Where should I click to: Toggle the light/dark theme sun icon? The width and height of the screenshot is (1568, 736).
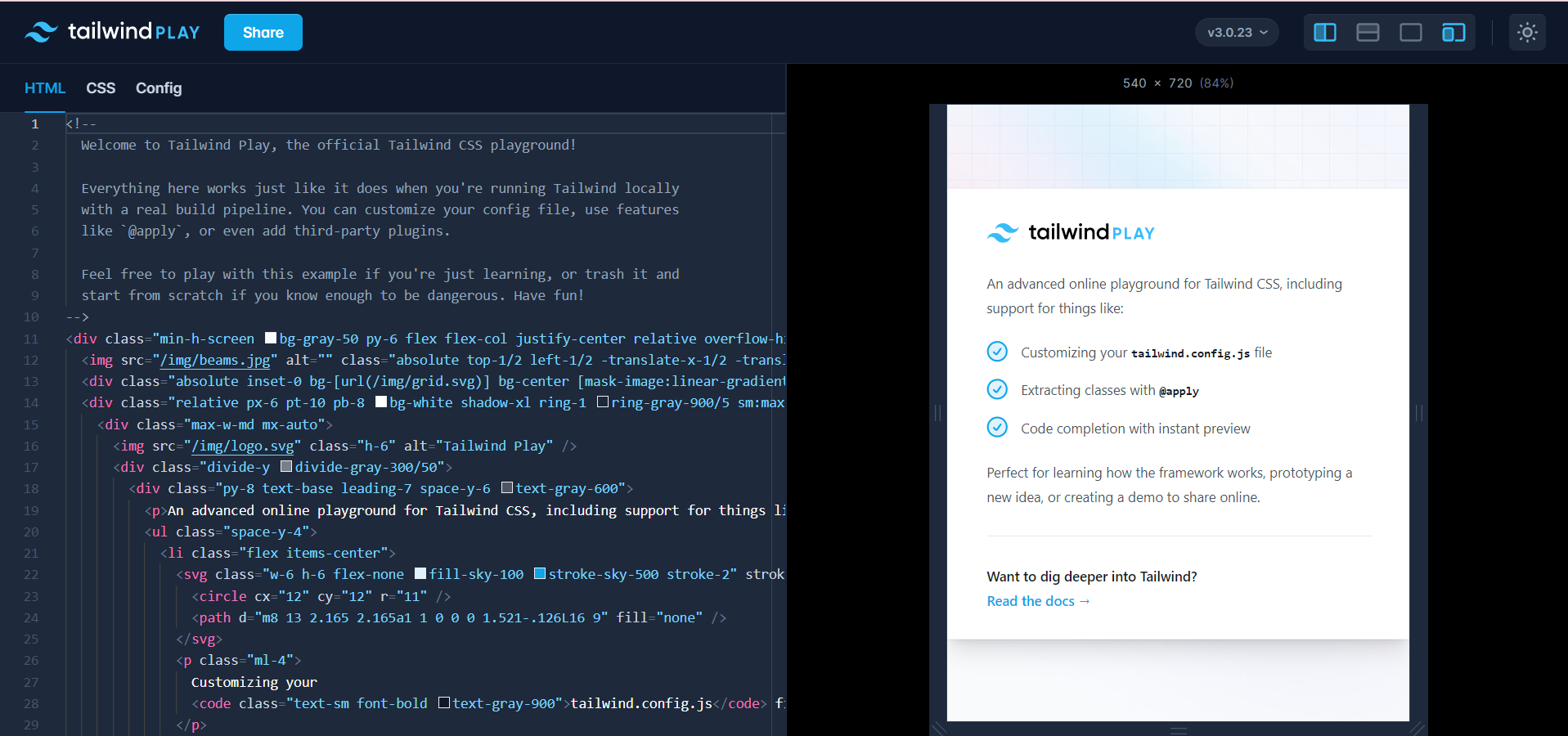pos(1526,33)
